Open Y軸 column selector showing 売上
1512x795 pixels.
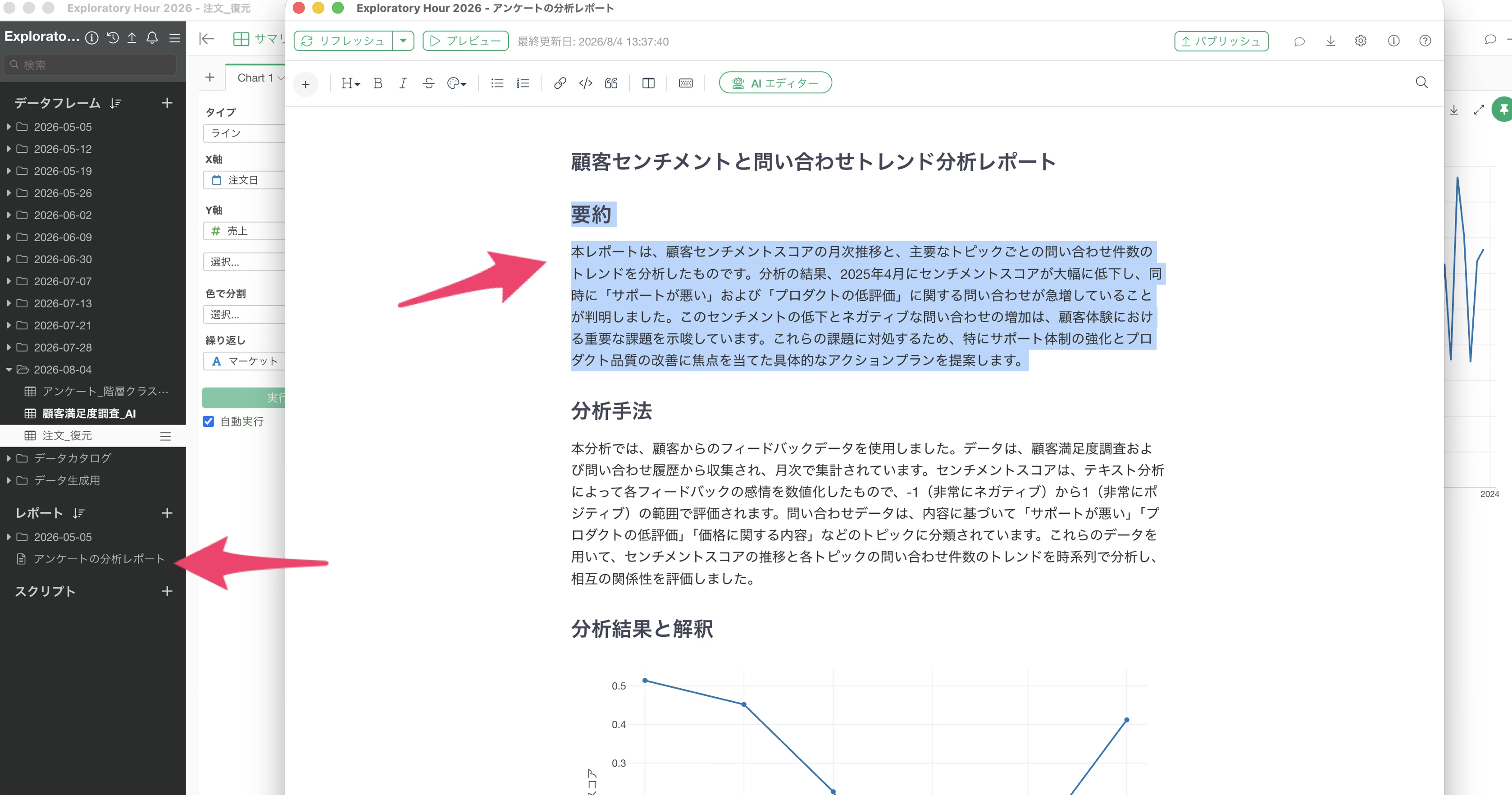(x=244, y=231)
